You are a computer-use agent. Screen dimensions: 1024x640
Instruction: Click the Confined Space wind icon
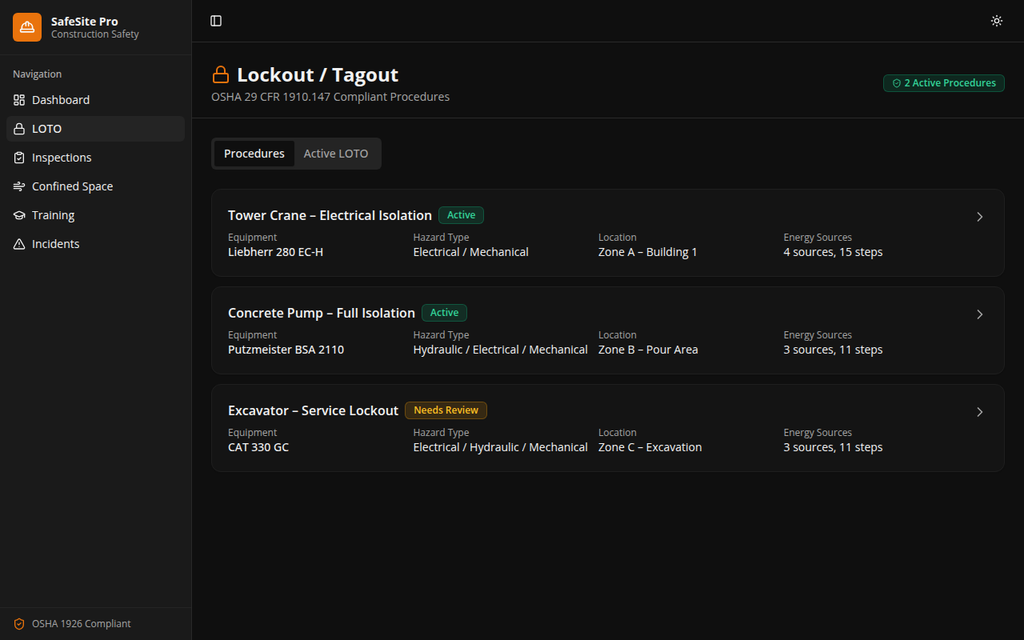(x=19, y=187)
